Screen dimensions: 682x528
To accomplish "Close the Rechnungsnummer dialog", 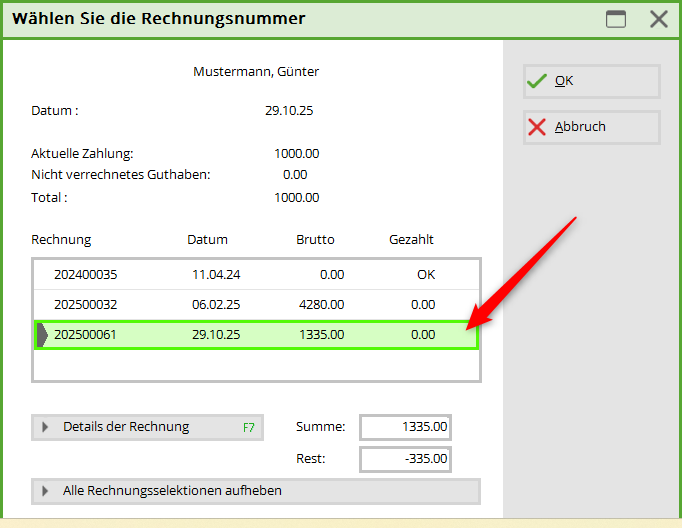I will [659, 19].
